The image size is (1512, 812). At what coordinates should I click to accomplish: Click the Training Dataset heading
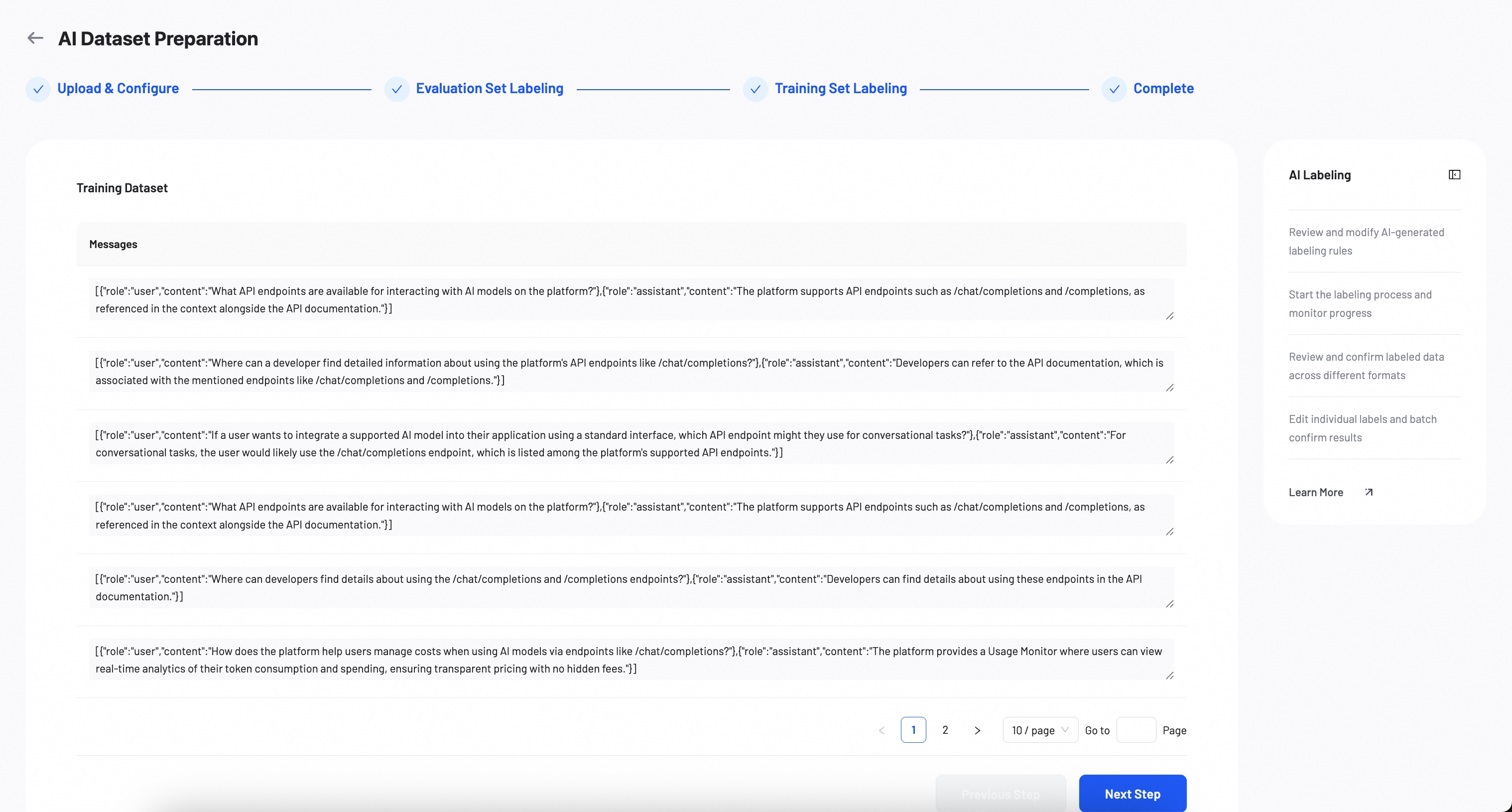(x=122, y=188)
